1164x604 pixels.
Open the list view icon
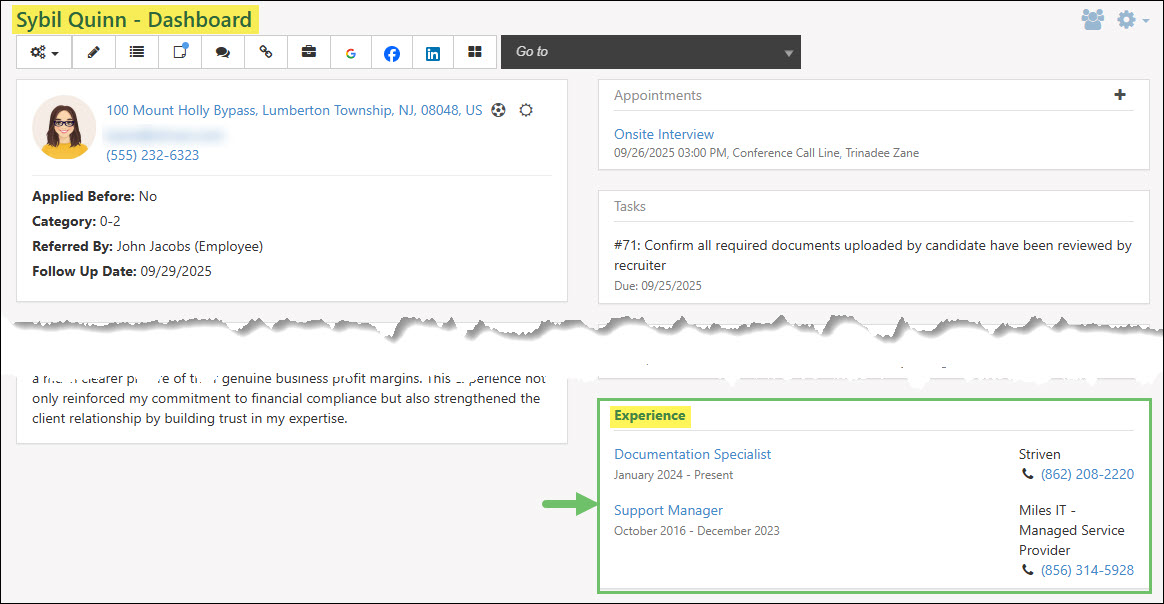137,52
